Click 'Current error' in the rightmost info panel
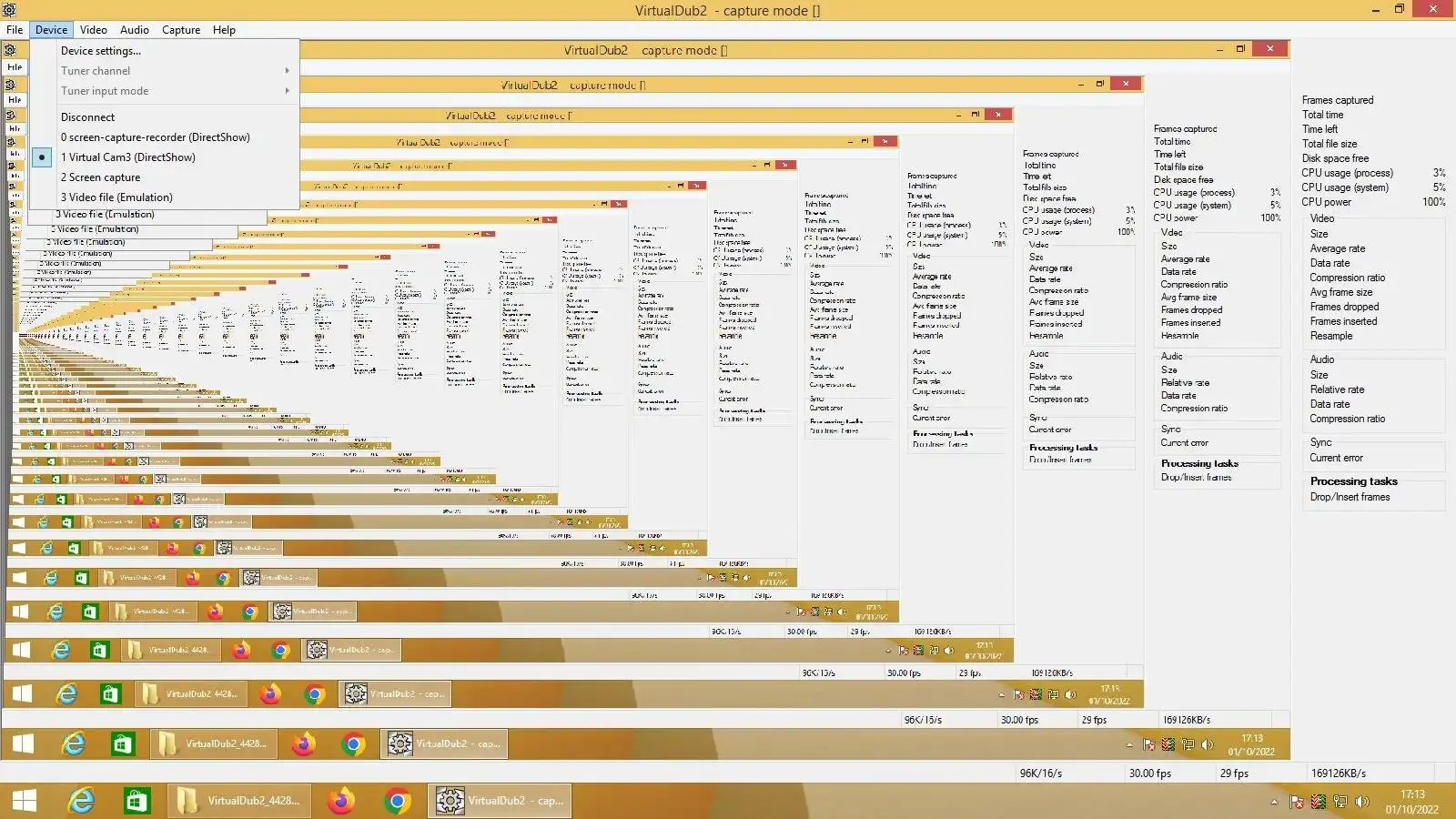 tap(1336, 458)
